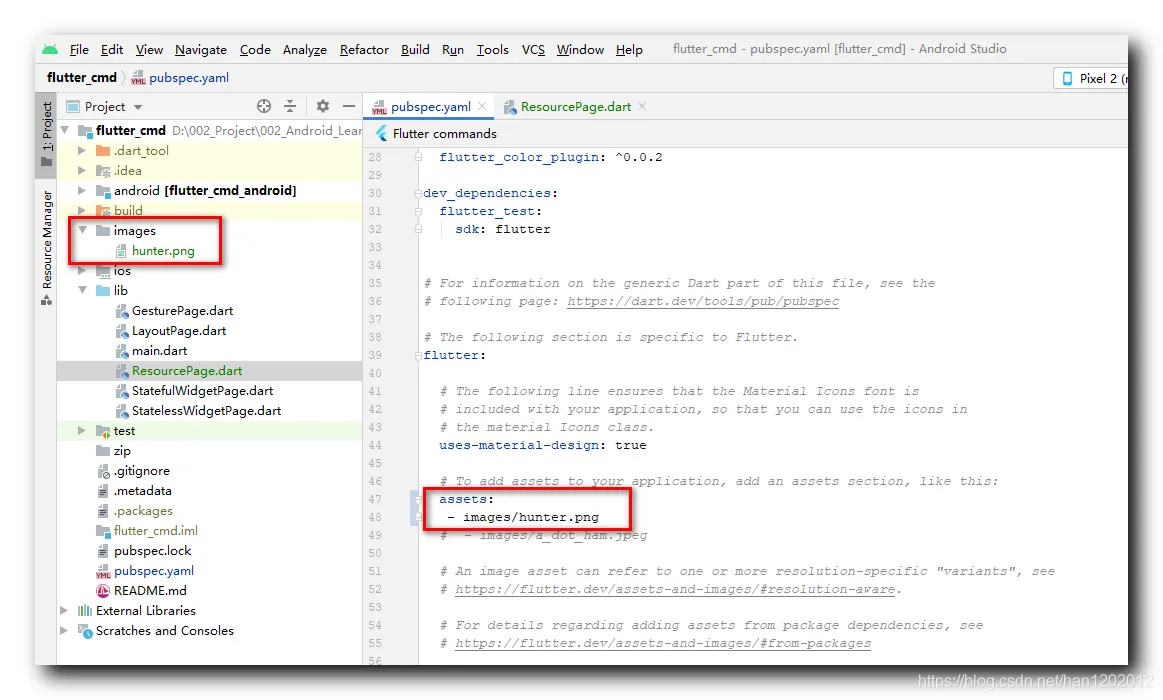Switch to the pubspec.yaml tab
The height and width of the screenshot is (700, 1163).
point(430,107)
